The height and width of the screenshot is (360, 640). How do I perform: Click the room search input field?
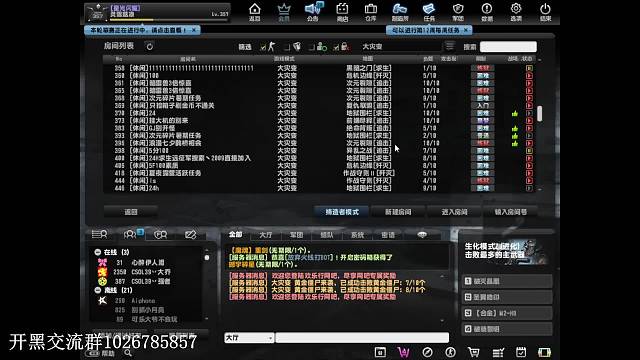tap(508, 47)
